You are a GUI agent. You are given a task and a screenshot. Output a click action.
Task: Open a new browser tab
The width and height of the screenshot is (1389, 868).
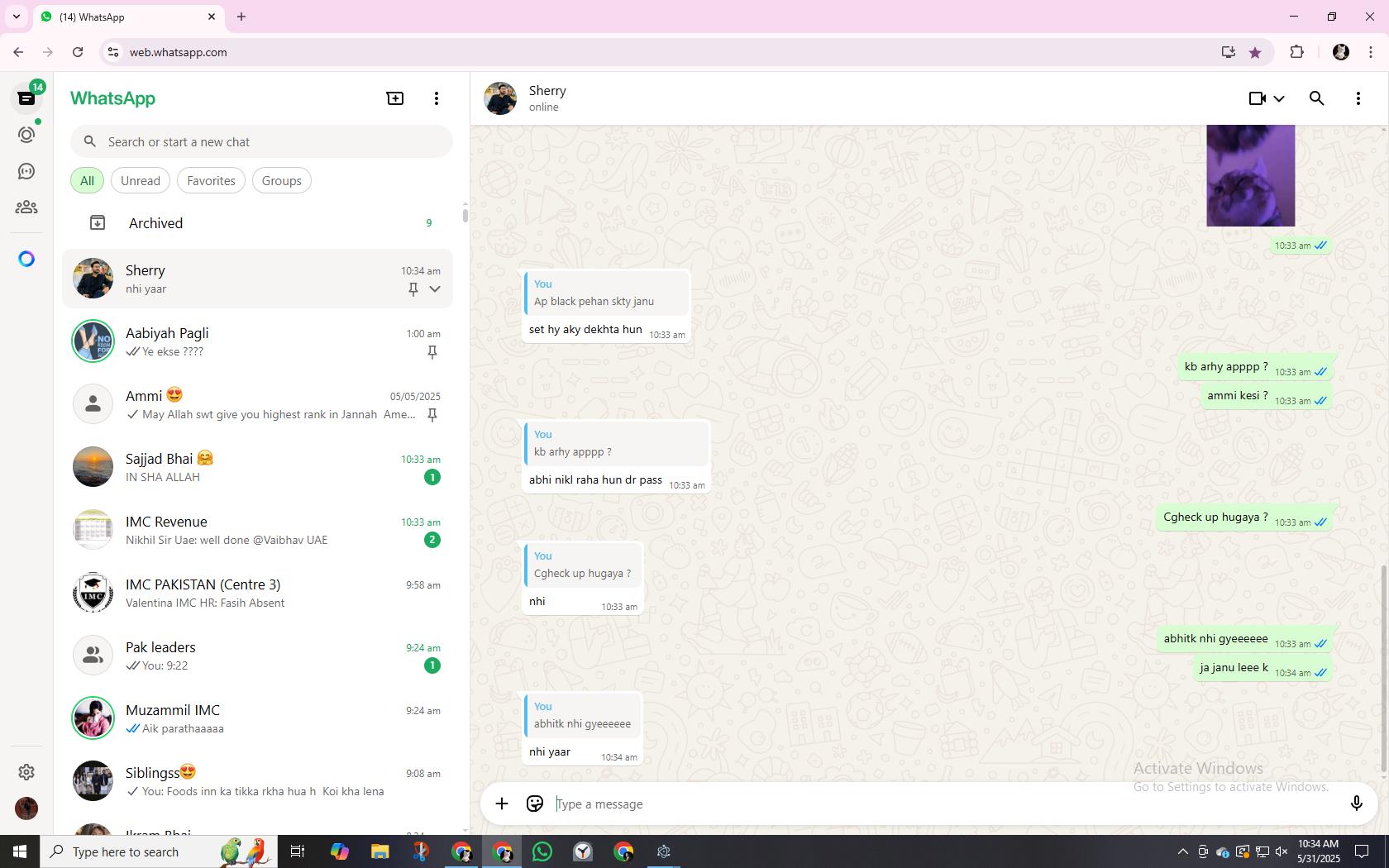241,17
